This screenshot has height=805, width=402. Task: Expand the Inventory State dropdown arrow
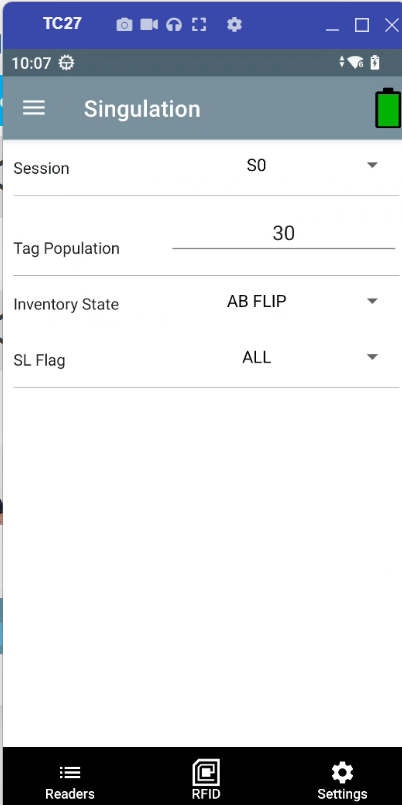(x=372, y=301)
